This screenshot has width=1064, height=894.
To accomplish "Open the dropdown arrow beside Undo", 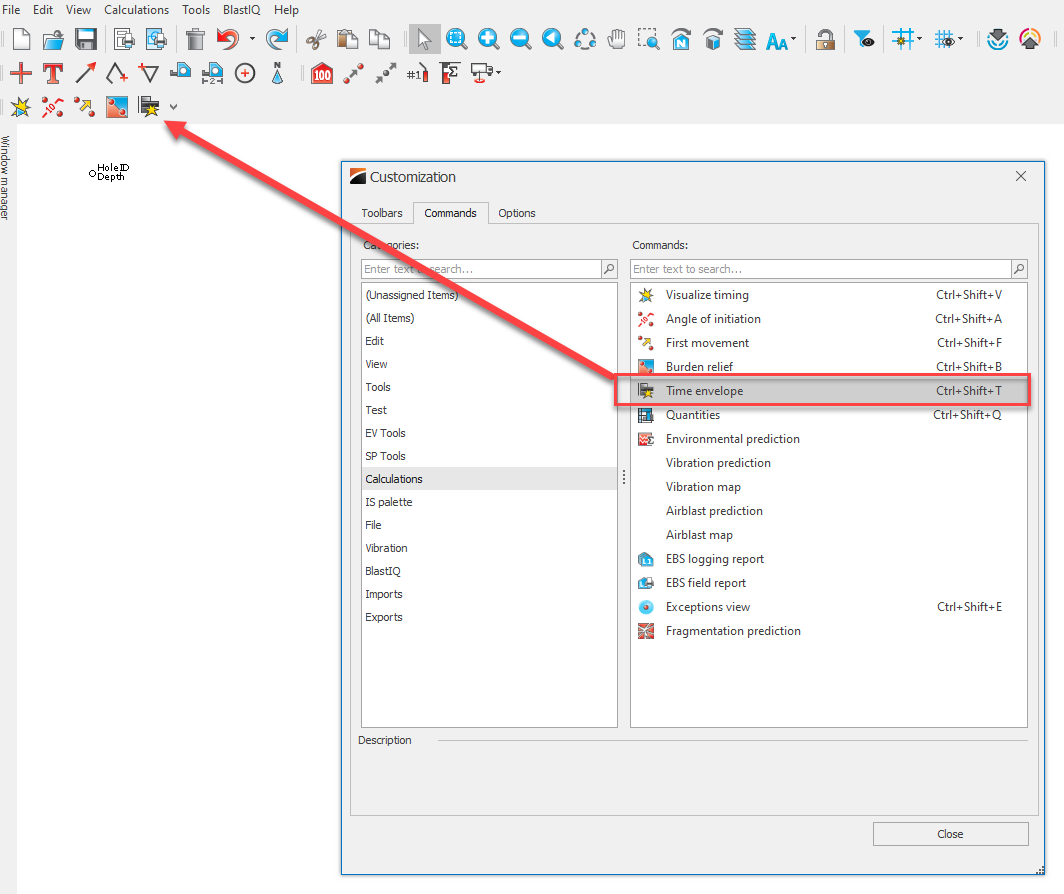I will coord(252,39).
